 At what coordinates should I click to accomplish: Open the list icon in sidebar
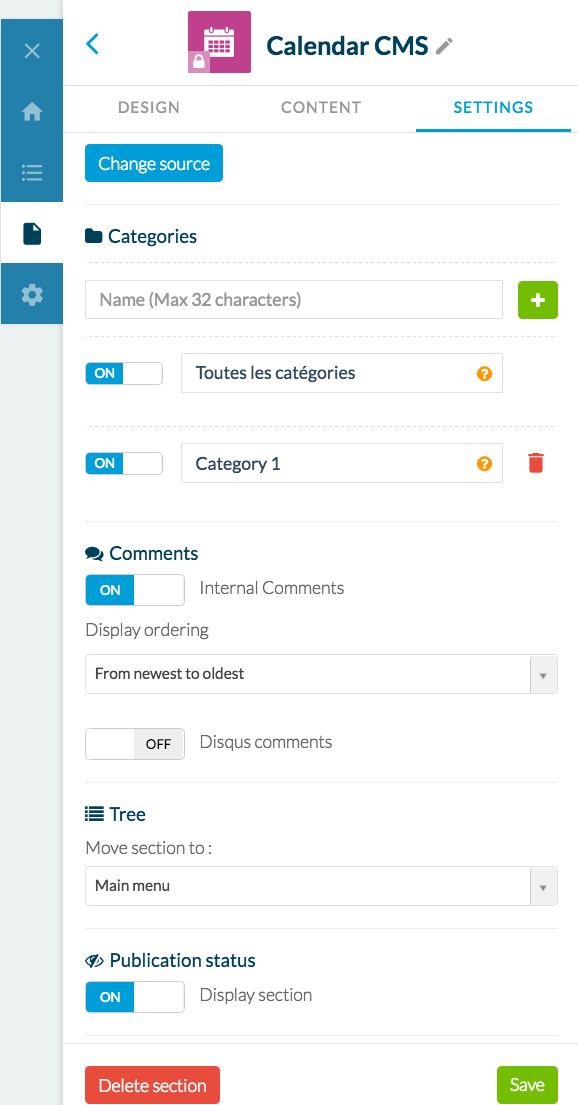point(32,172)
